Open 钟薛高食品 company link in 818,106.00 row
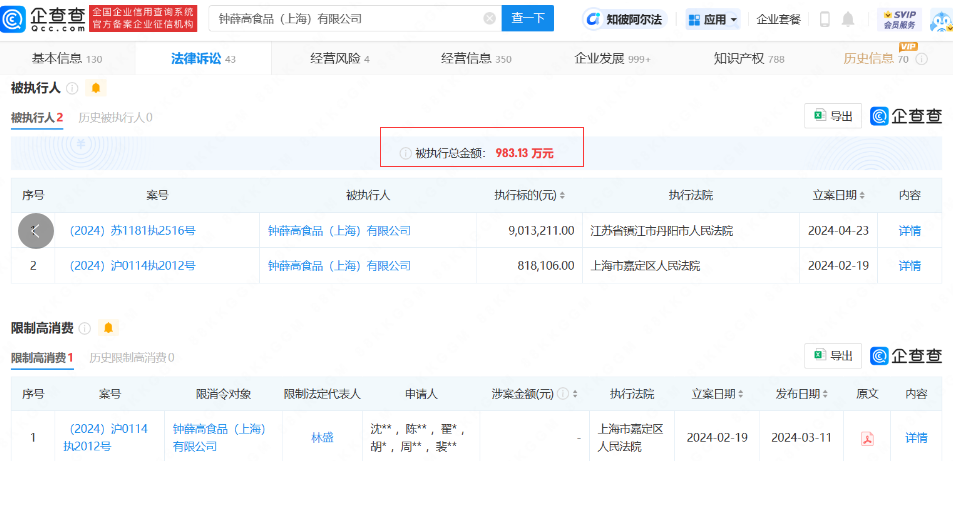 (339, 266)
